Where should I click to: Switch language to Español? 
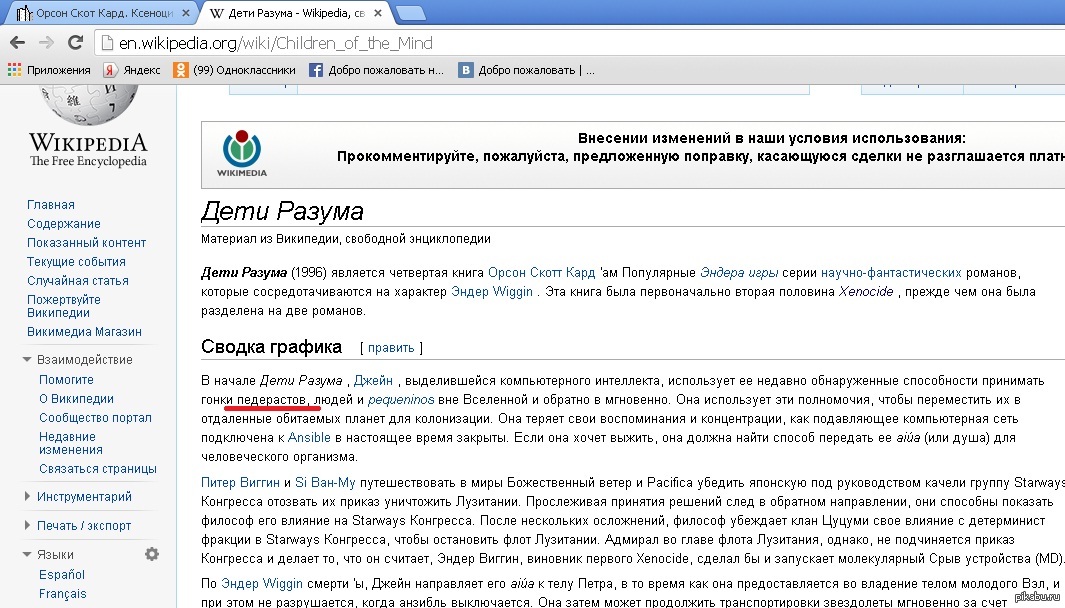click(62, 575)
